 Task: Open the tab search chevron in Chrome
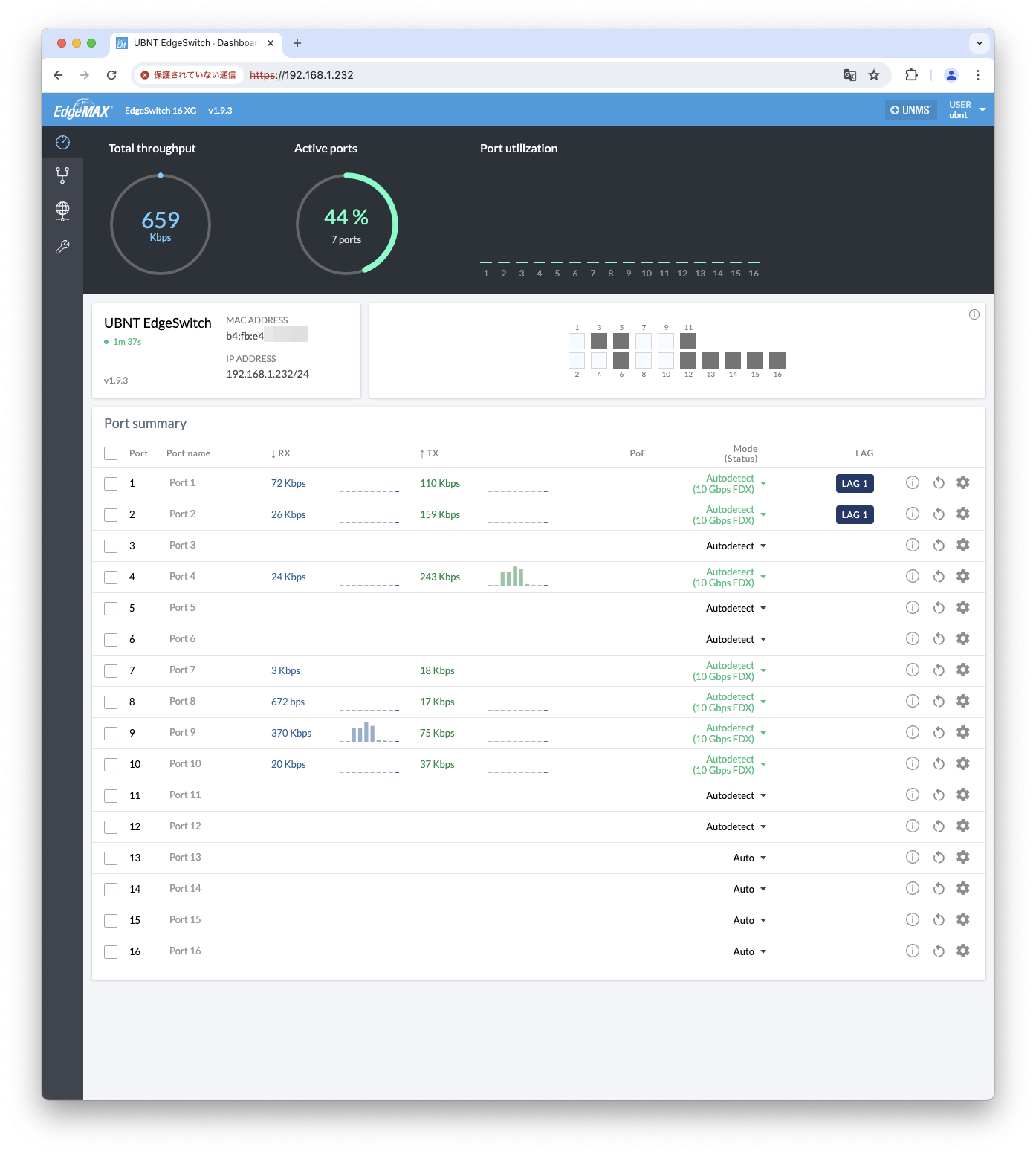click(x=980, y=43)
